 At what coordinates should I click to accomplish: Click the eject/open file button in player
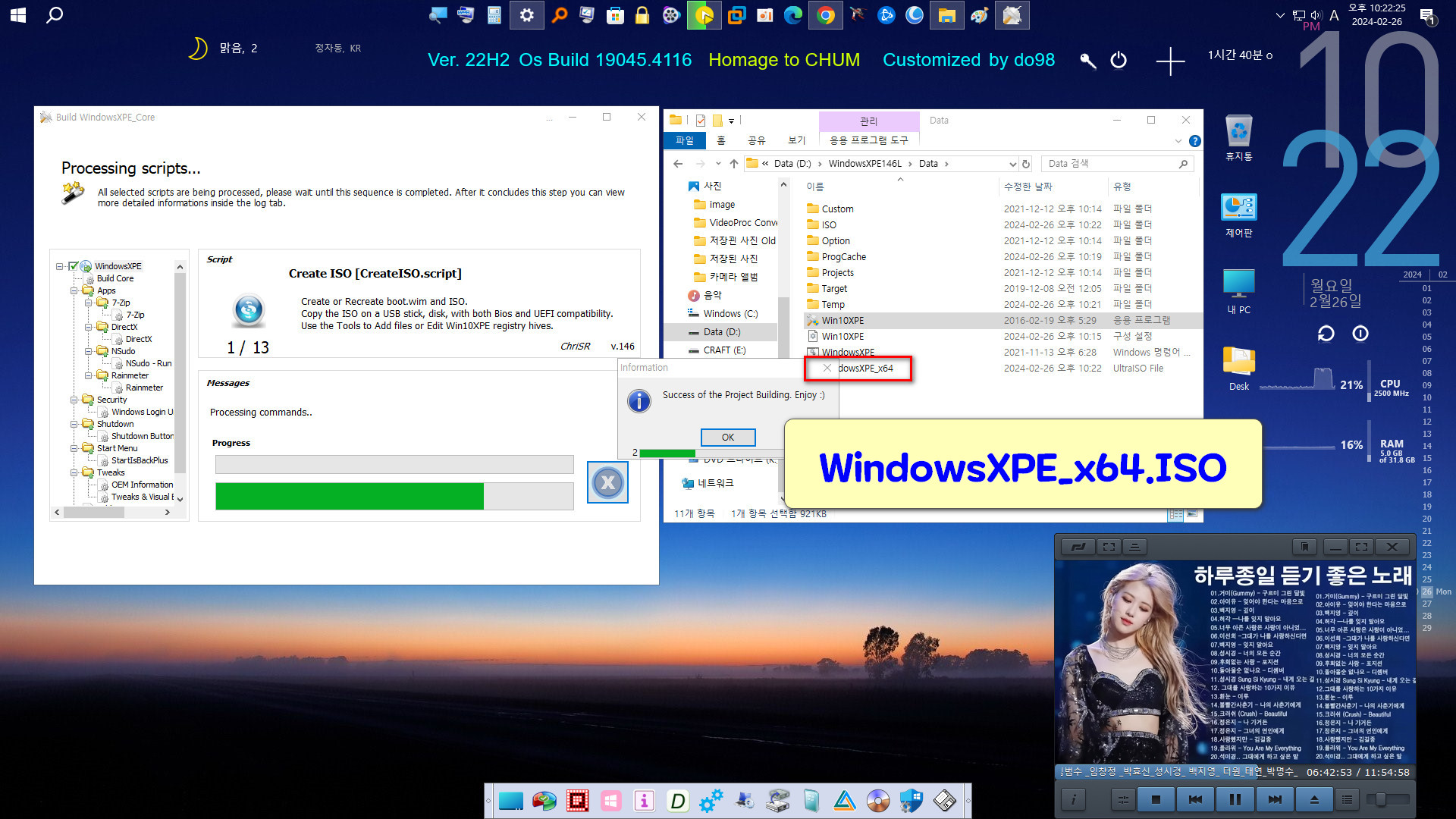tap(1314, 799)
